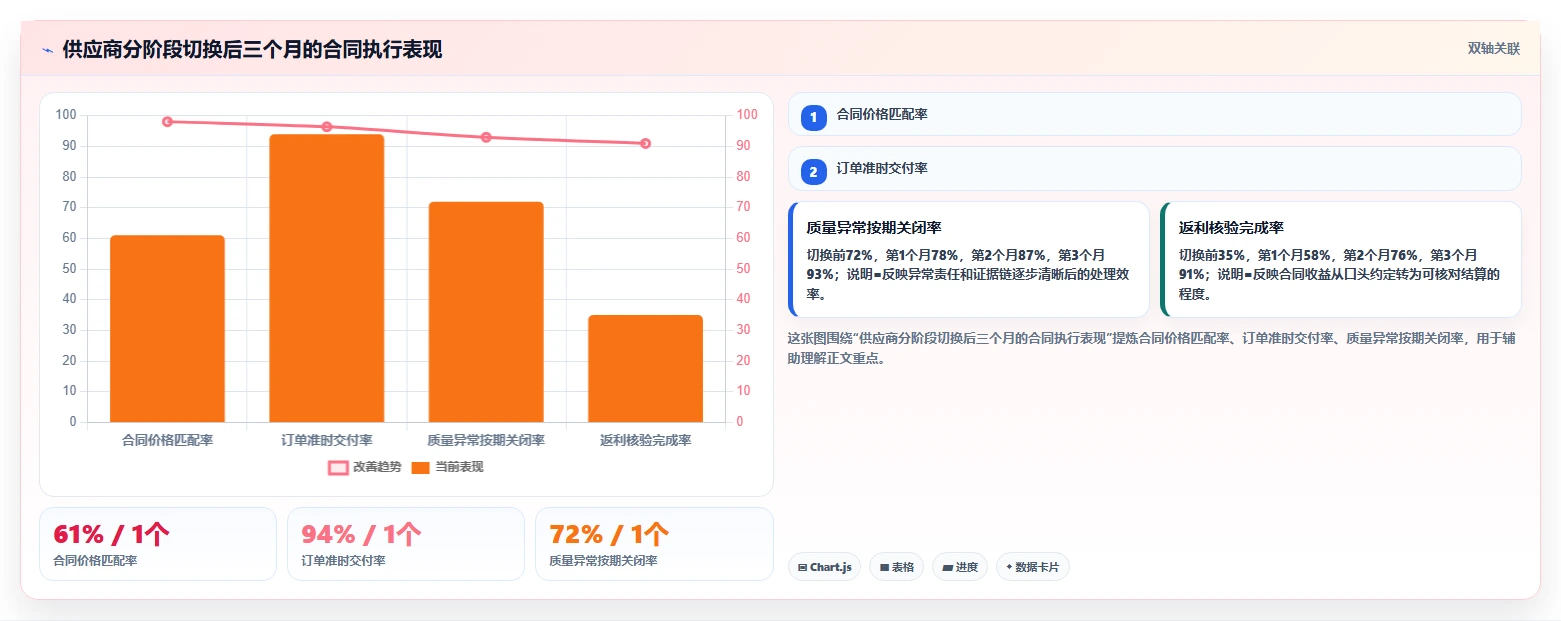Click caption 合同价格匹配率 under 61%
The width and height of the screenshot is (1561, 621).
tap(95, 561)
